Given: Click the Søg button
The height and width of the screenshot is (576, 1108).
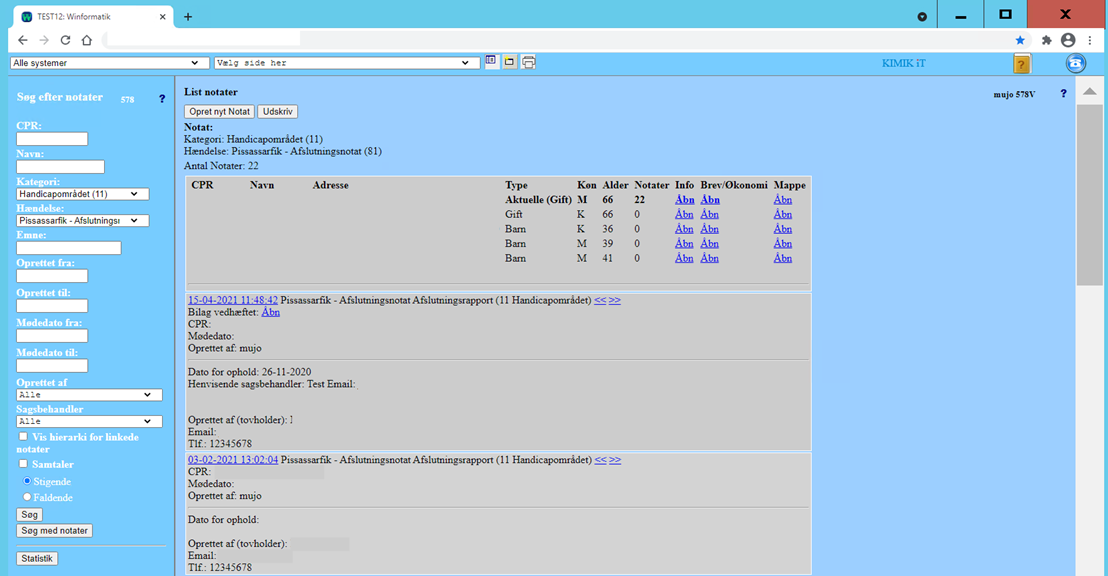Looking at the screenshot, I should 30,515.
